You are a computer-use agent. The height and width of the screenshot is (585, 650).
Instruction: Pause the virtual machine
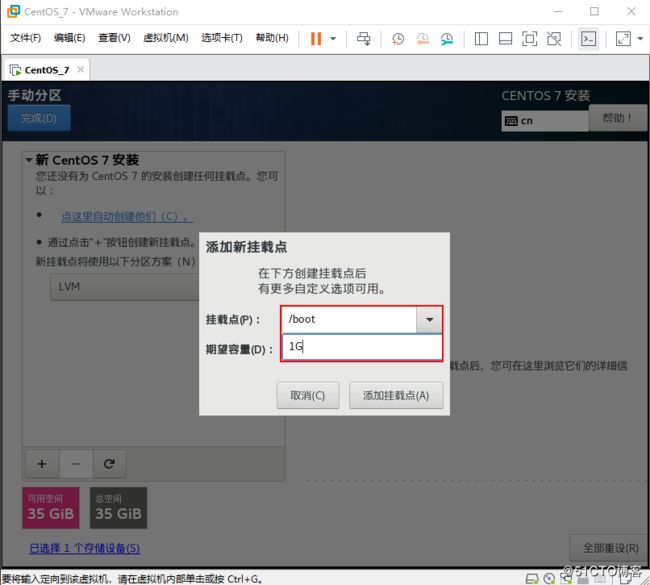coord(316,39)
